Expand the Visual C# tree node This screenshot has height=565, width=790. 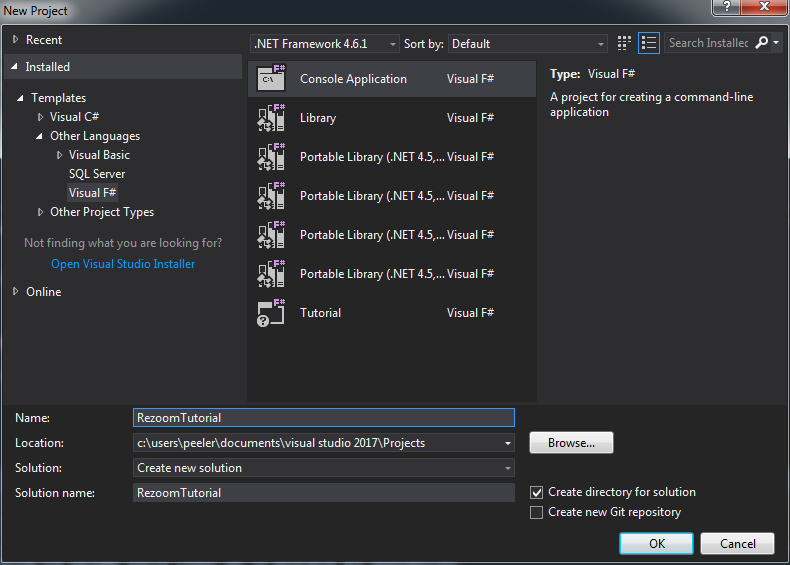coord(41,117)
